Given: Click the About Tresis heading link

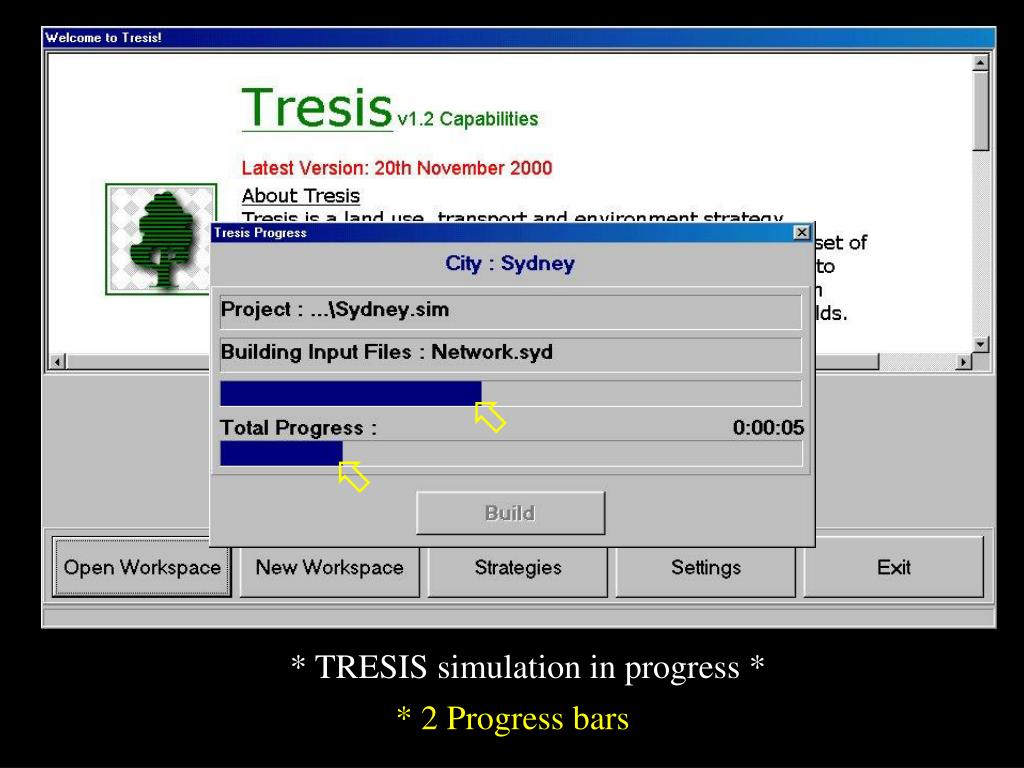Looking at the screenshot, I should pos(300,195).
